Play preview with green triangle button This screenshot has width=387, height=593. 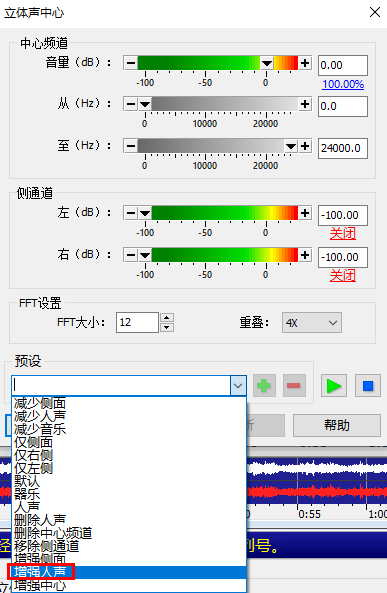pos(334,385)
